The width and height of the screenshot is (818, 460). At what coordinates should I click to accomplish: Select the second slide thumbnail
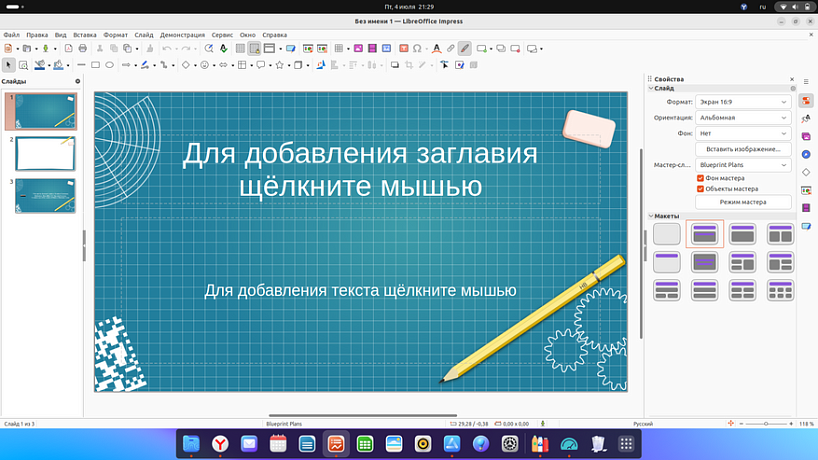45,153
